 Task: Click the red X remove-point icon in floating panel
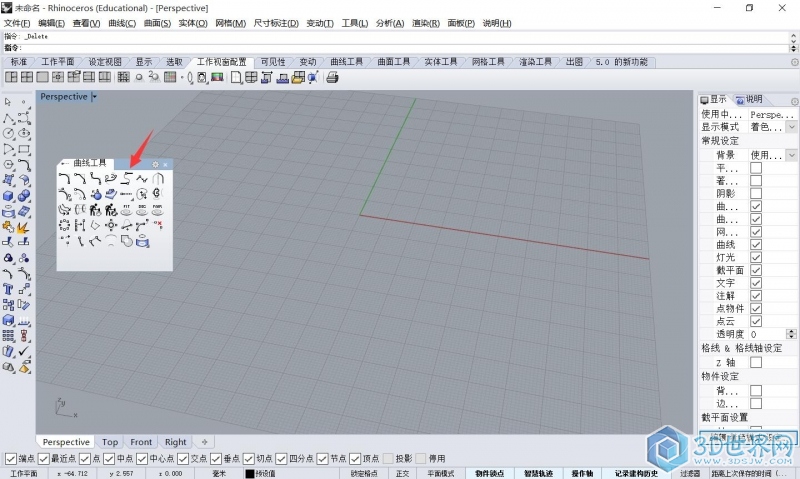tap(158, 224)
